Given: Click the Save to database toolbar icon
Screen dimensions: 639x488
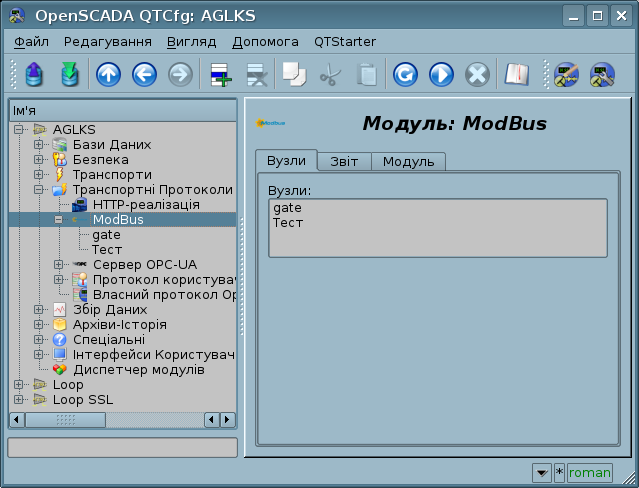Looking at the screenshot, I should pos(68,75).
